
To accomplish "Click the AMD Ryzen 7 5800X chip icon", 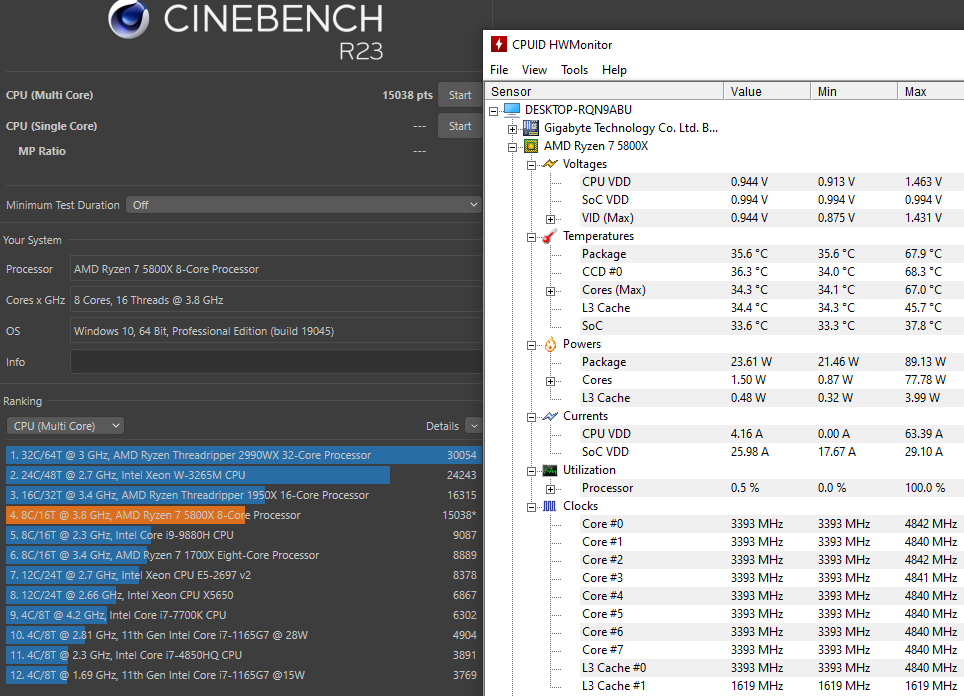I will click(531, 146).
